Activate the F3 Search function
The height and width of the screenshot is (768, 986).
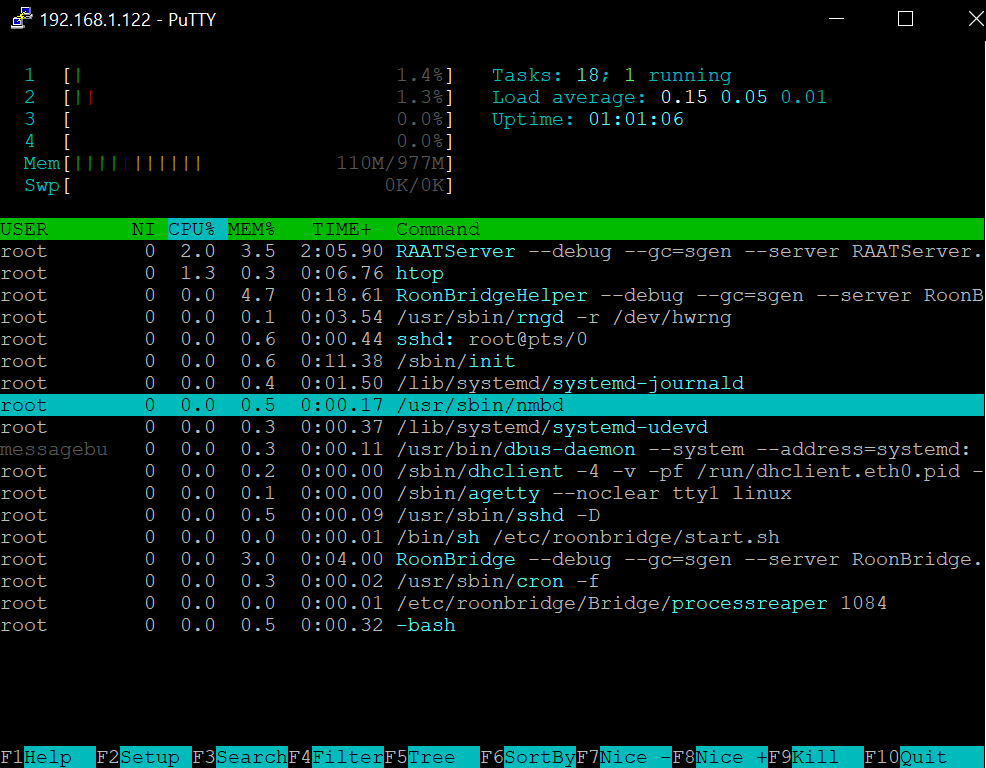240,757
